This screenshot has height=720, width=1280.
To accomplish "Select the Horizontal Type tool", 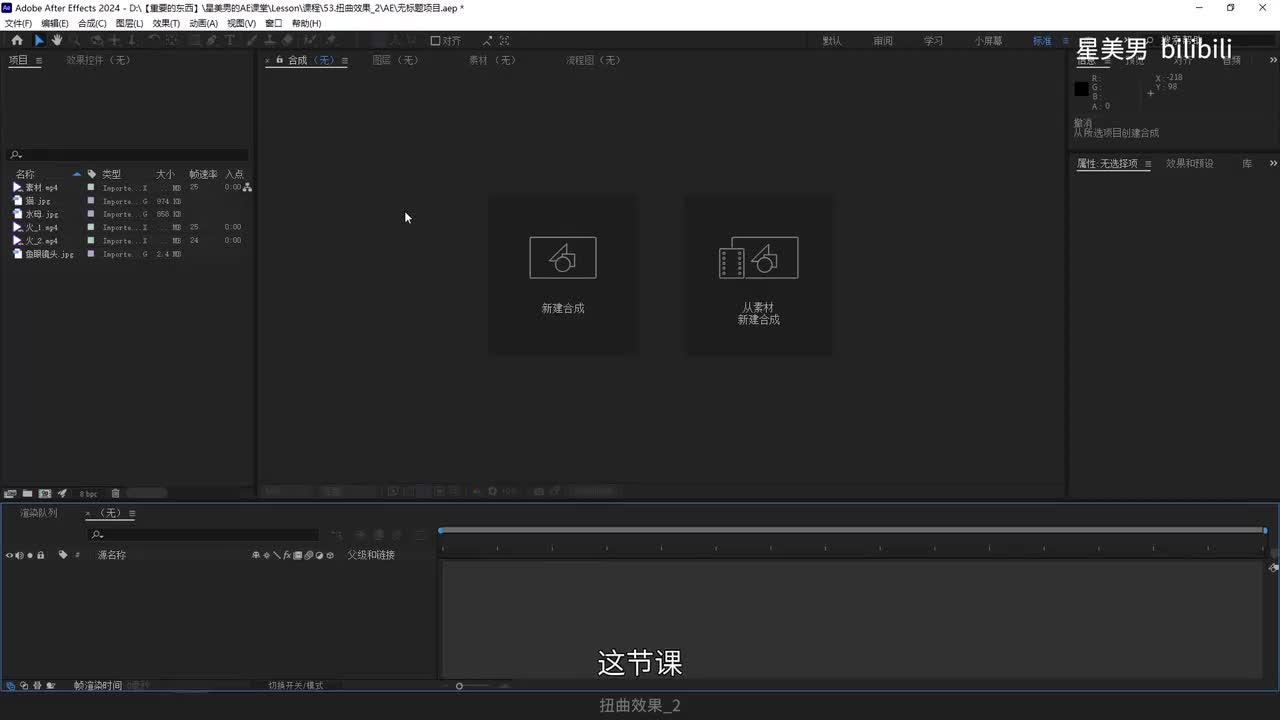I will tap(230, 40).
